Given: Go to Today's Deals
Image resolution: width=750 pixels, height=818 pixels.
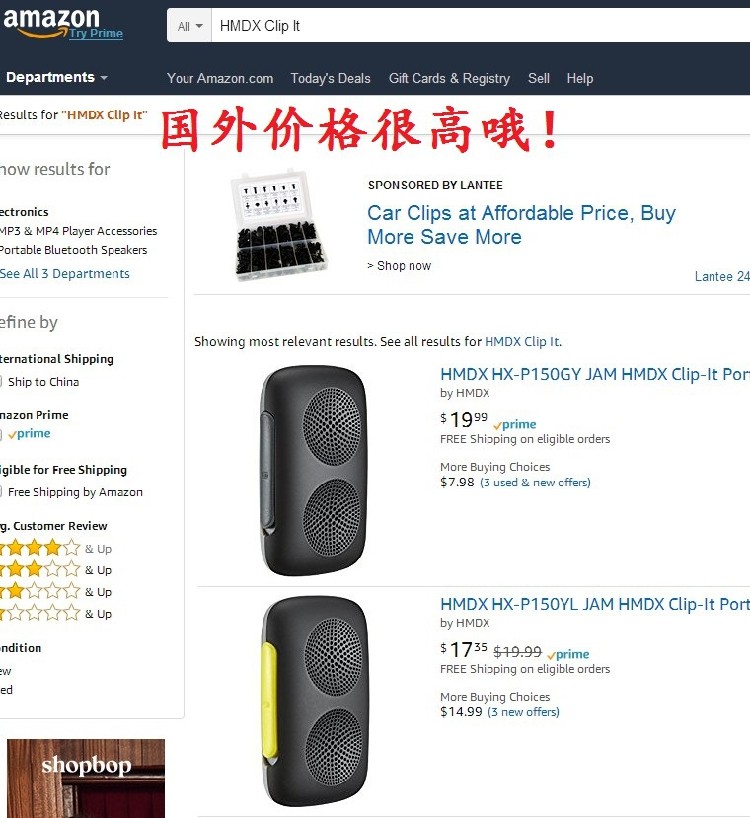Looking at the screenshot, I should 330,78.
